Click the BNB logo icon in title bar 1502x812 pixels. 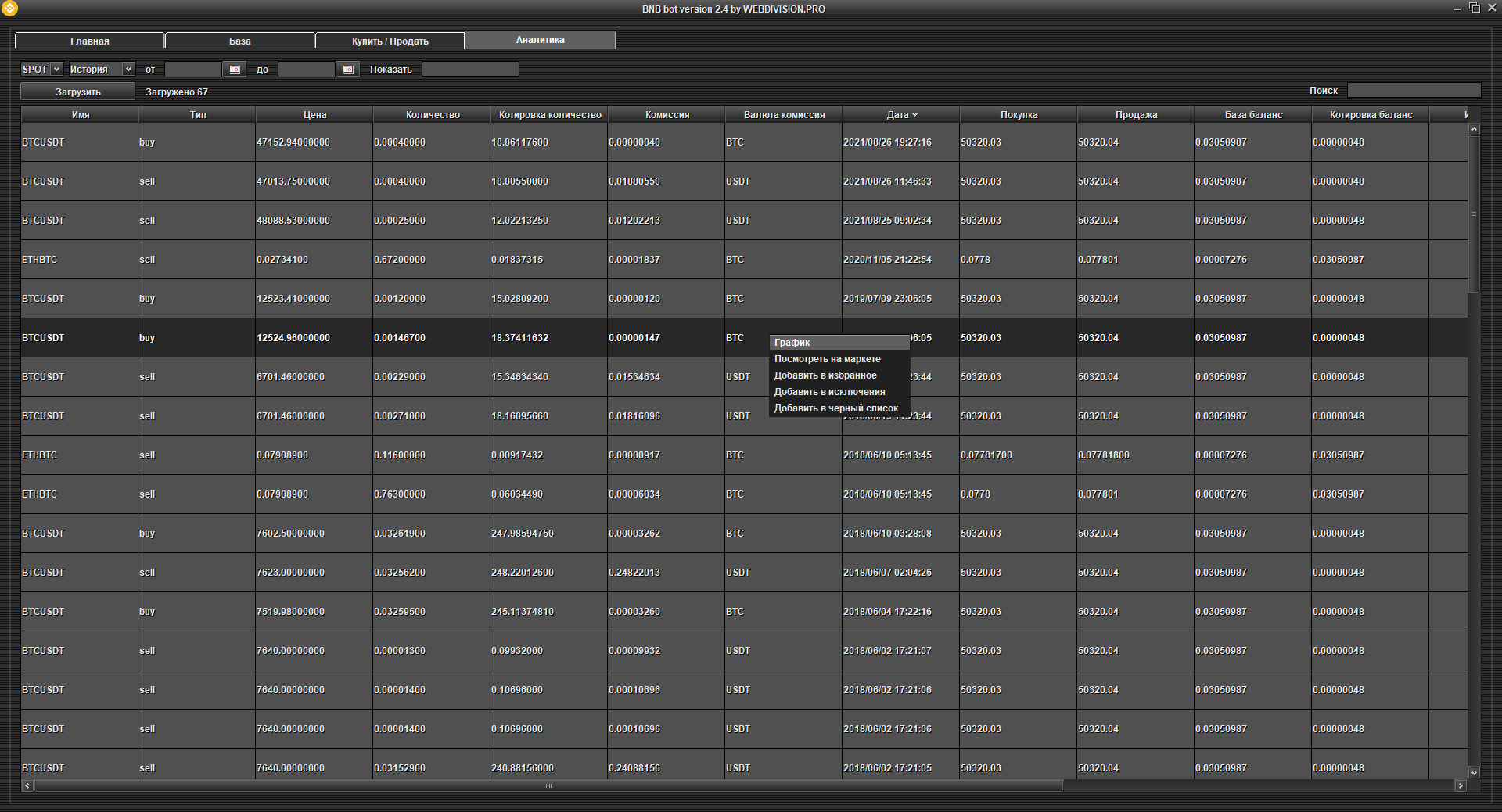tap(9, 9)
